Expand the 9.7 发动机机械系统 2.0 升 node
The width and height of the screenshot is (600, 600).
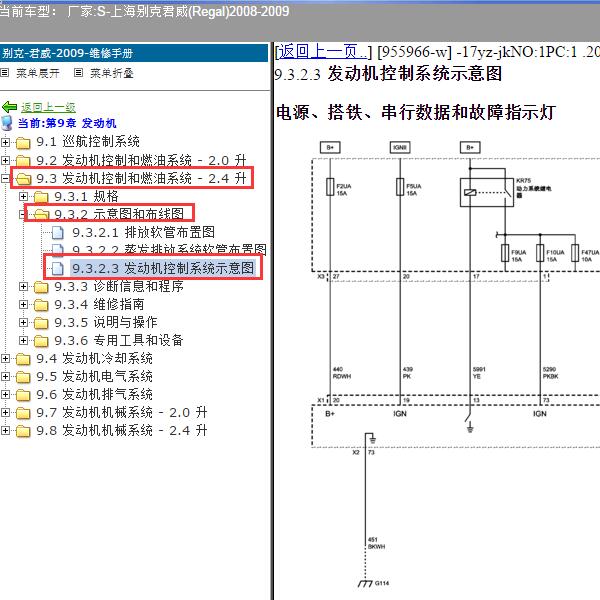[5, 412]
